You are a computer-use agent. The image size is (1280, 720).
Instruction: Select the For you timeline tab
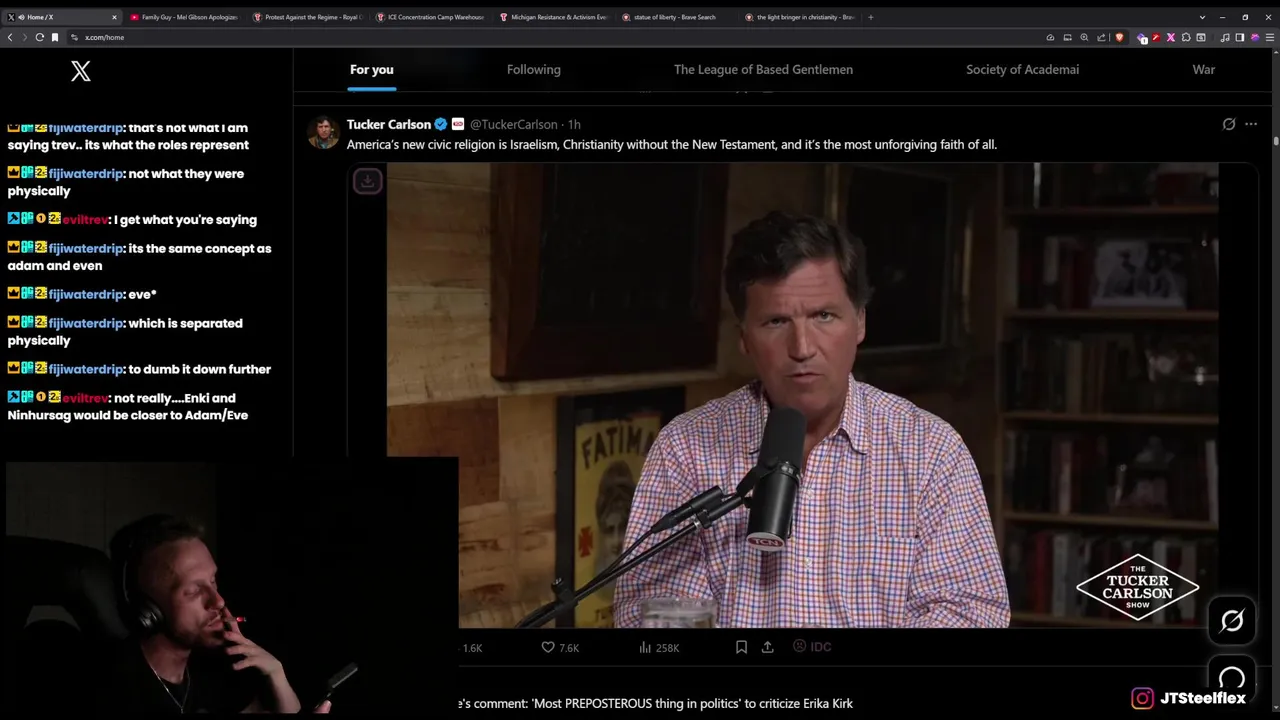(371, 69)
